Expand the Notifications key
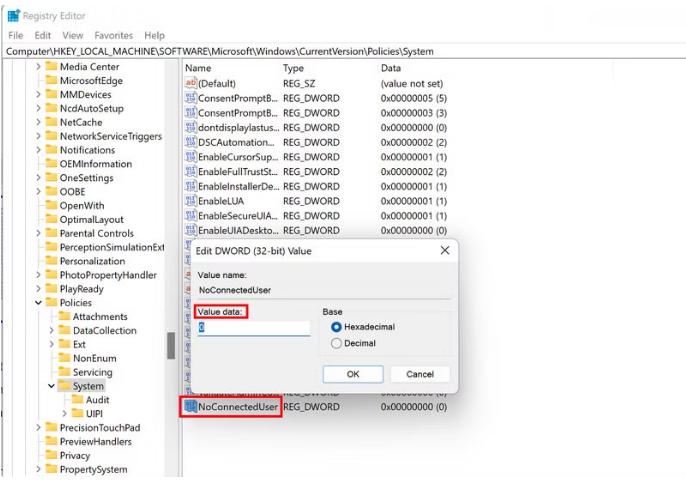 pos(38,150)
